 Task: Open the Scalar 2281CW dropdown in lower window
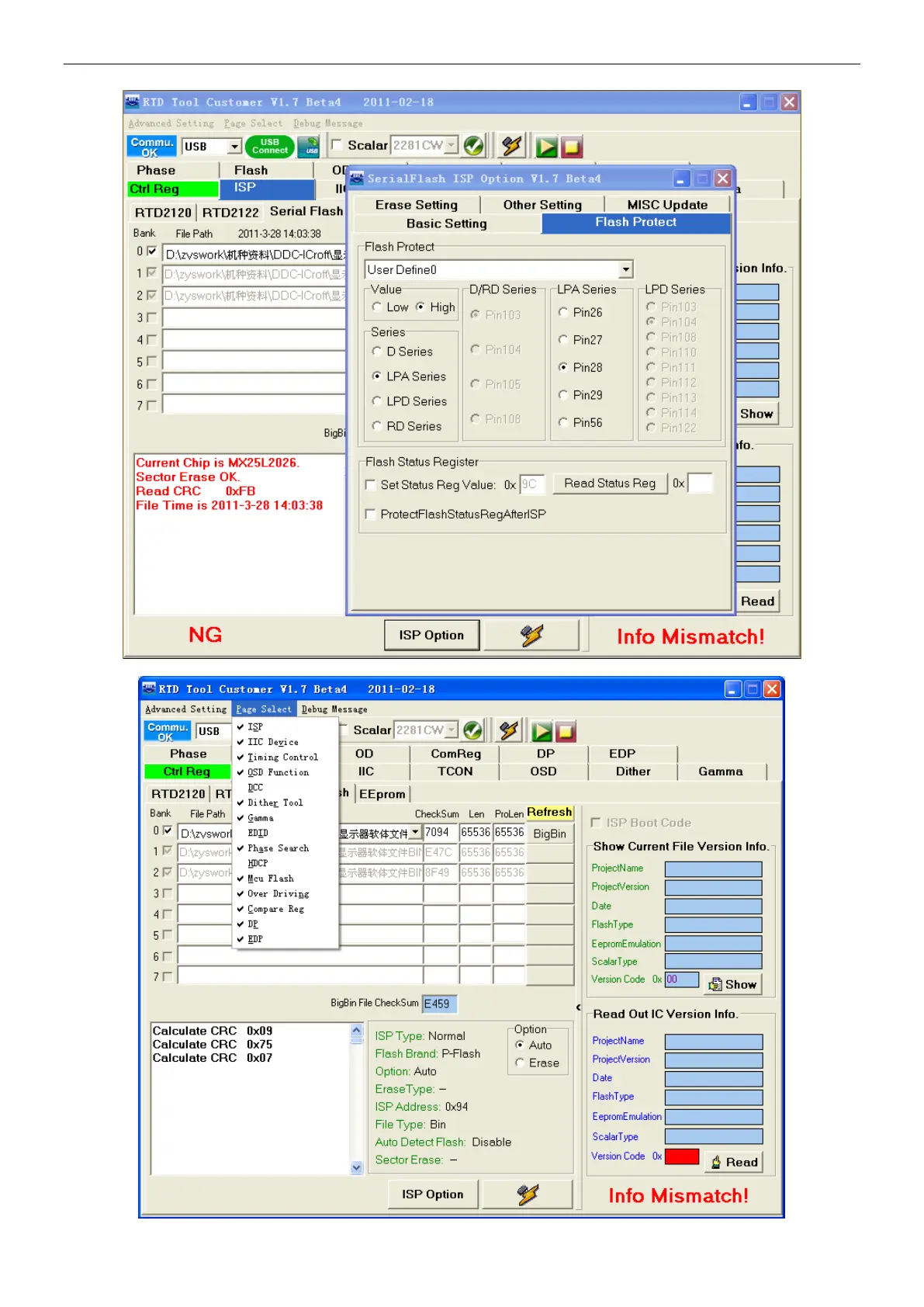pos(452,730)
